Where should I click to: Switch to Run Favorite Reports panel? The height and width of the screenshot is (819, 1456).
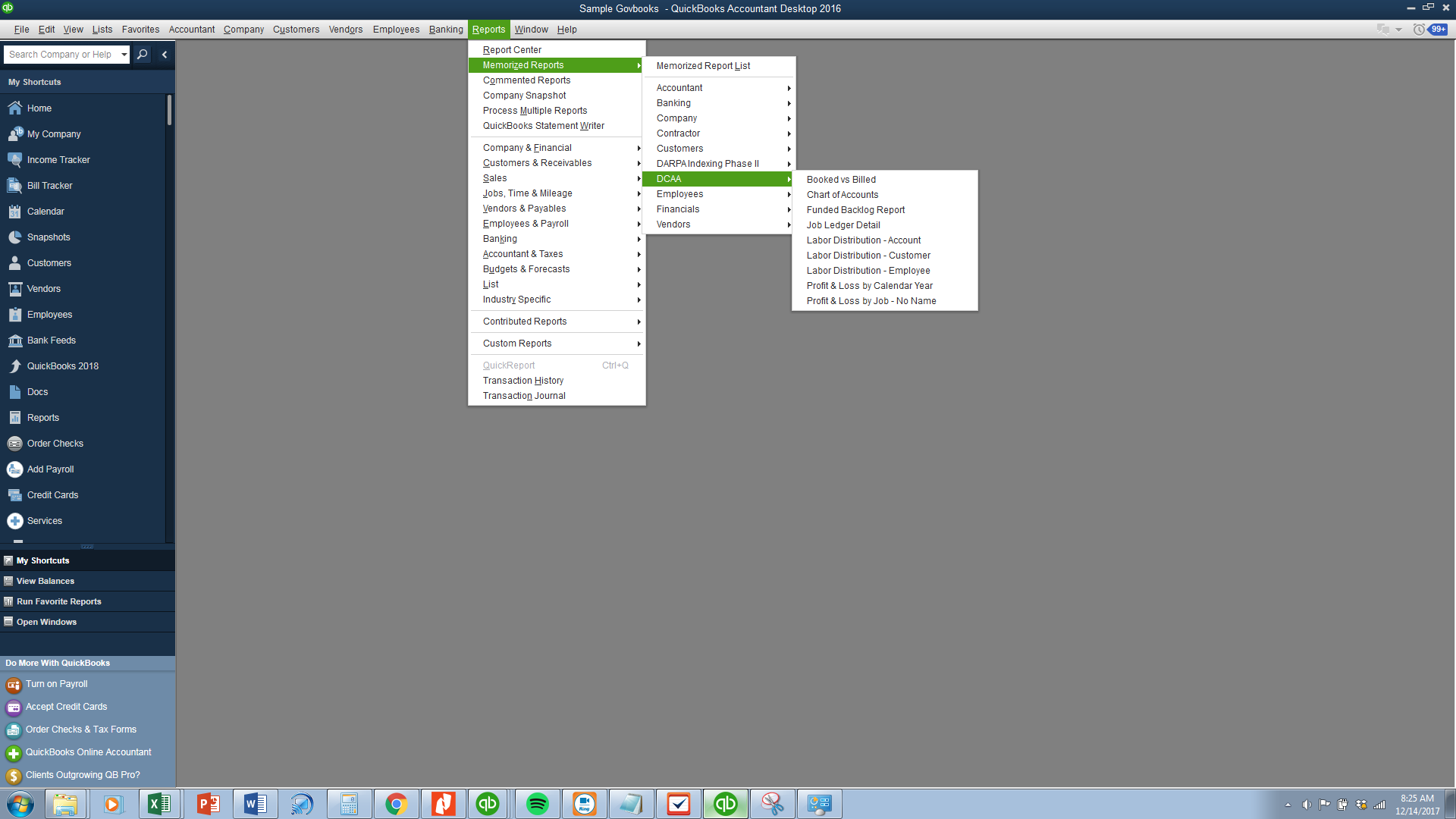(87, 601)
